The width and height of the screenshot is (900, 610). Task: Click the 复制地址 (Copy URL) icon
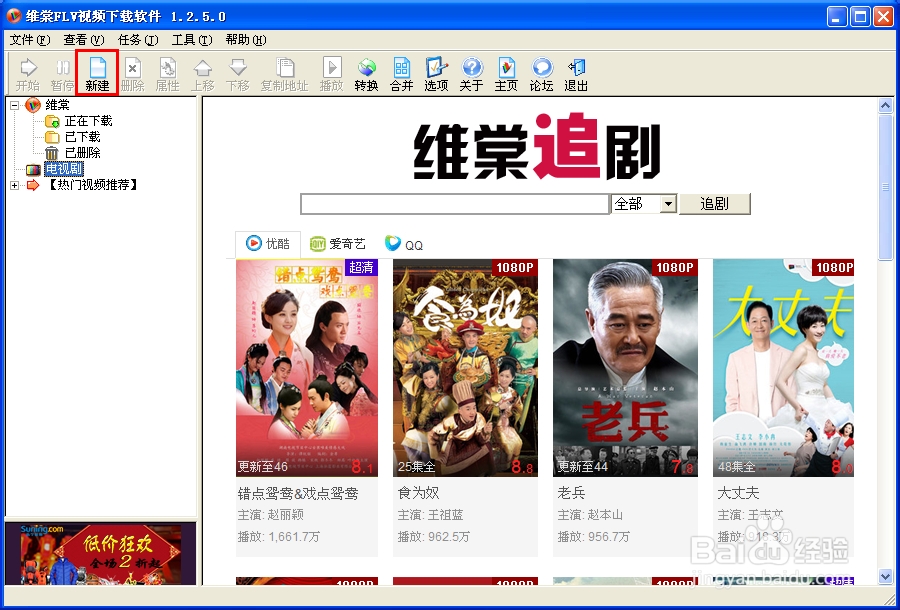pyautogui.click(x=285, y=72)
